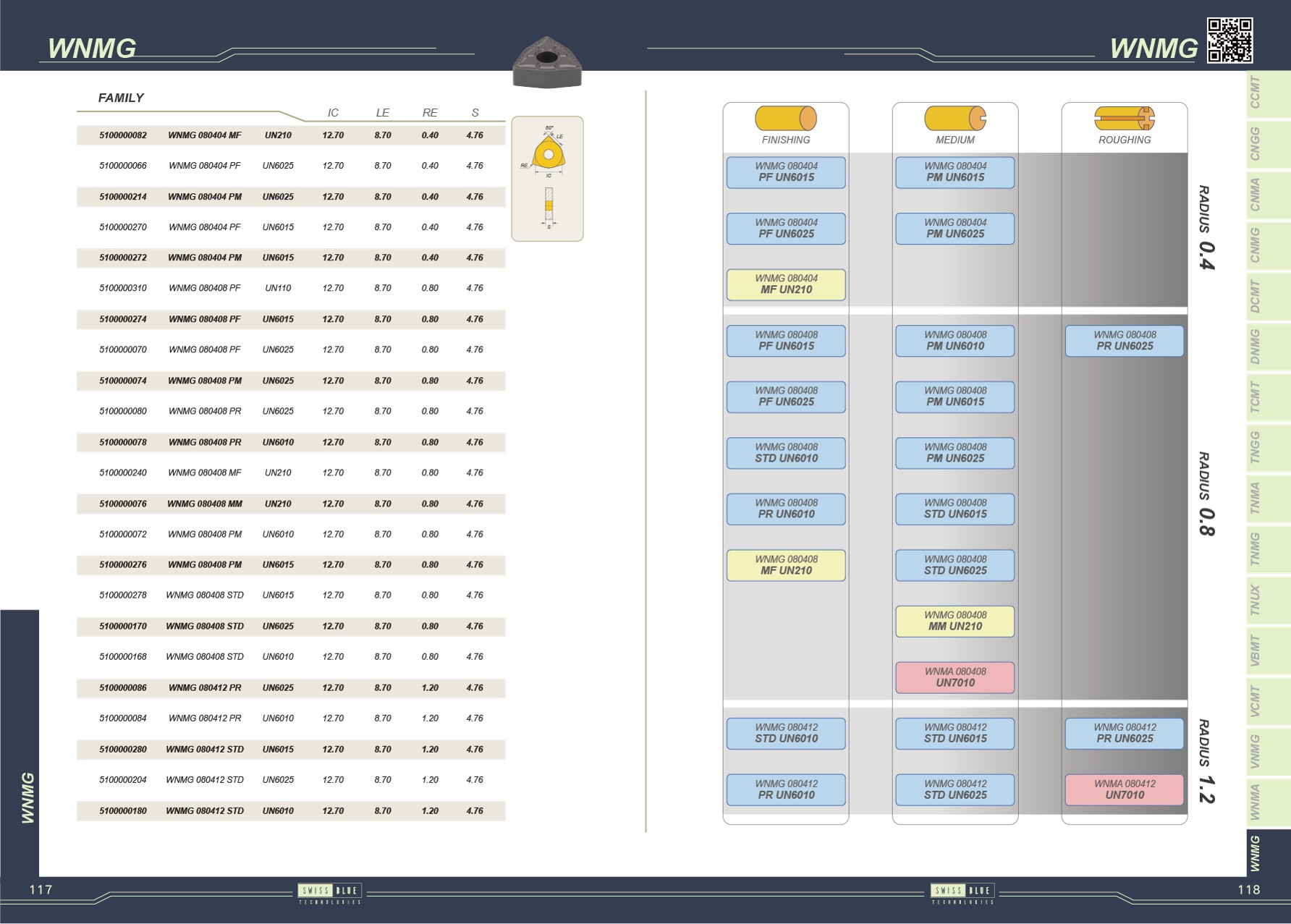The width and height of the screenshot is (1291, 924).
Task: Go to the TNUX side tab
Action: (1256, 600)
